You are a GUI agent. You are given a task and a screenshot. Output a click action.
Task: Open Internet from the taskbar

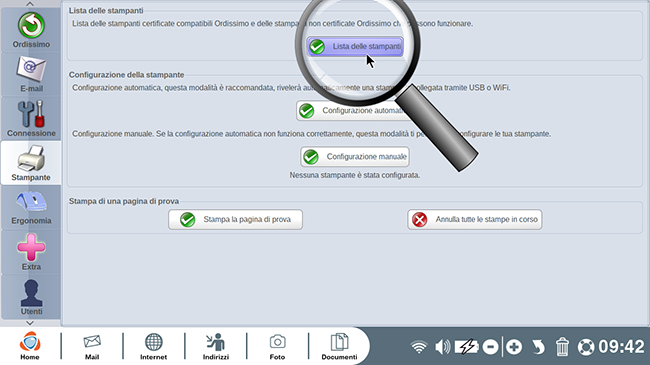[x=153, y=346]
